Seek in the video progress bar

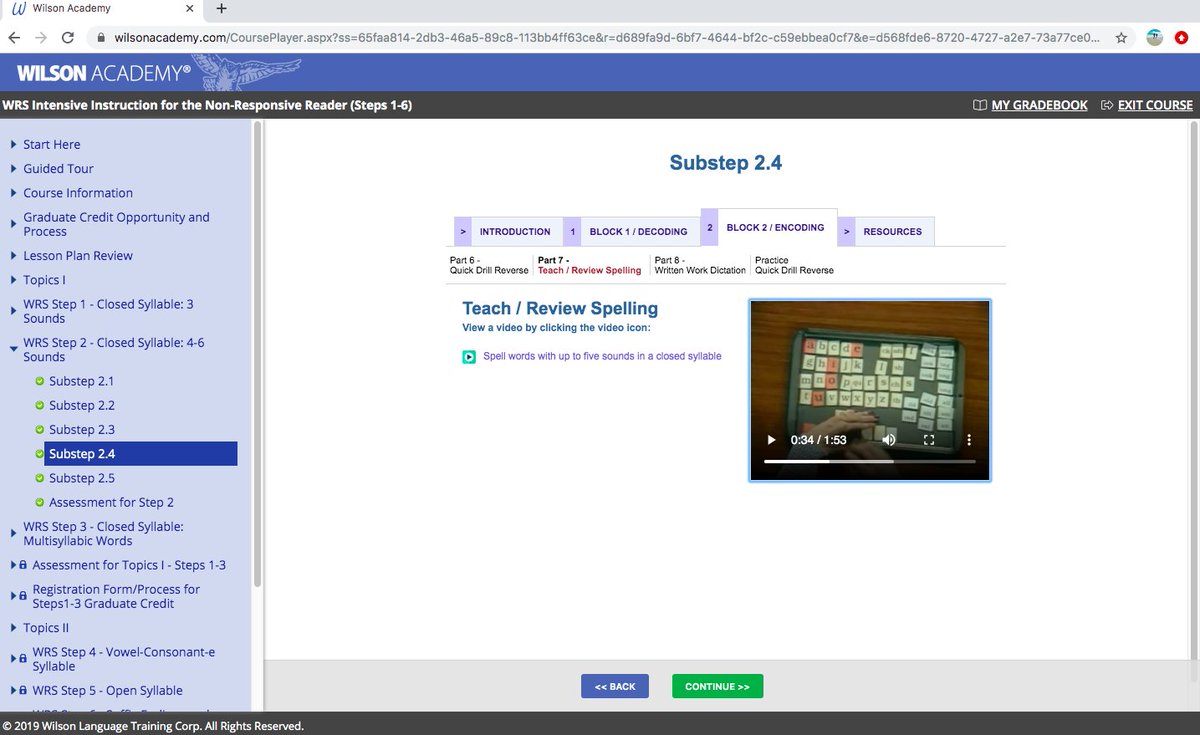tap(869, 462)
